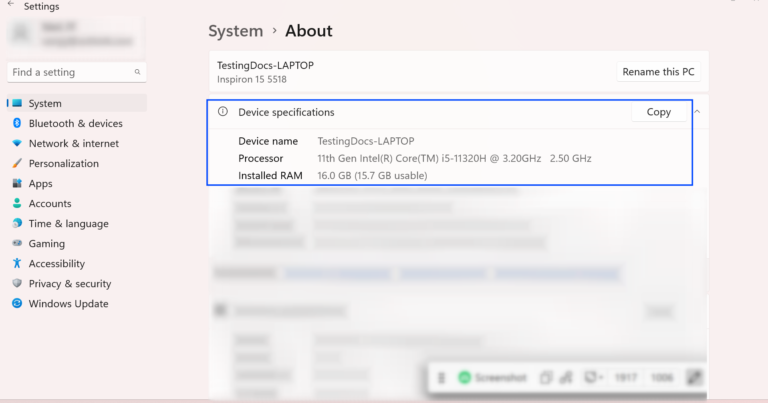Click the Device specifications info icon
Image resolution: width=768 pixels, height=403 pixels.
click(x=223, y=111)
